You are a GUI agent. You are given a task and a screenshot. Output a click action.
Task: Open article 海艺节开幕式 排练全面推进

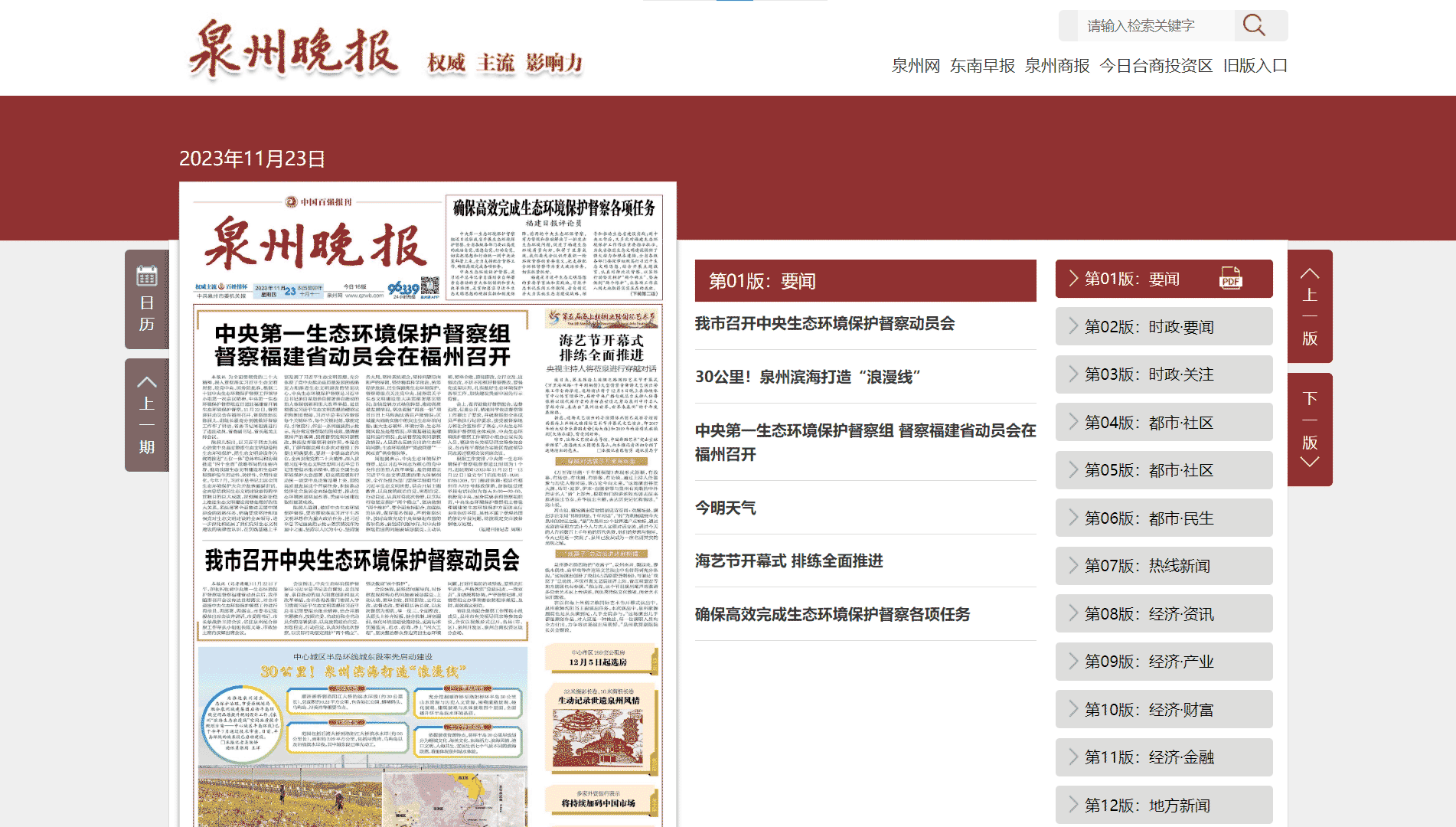(x=788, y=561)
